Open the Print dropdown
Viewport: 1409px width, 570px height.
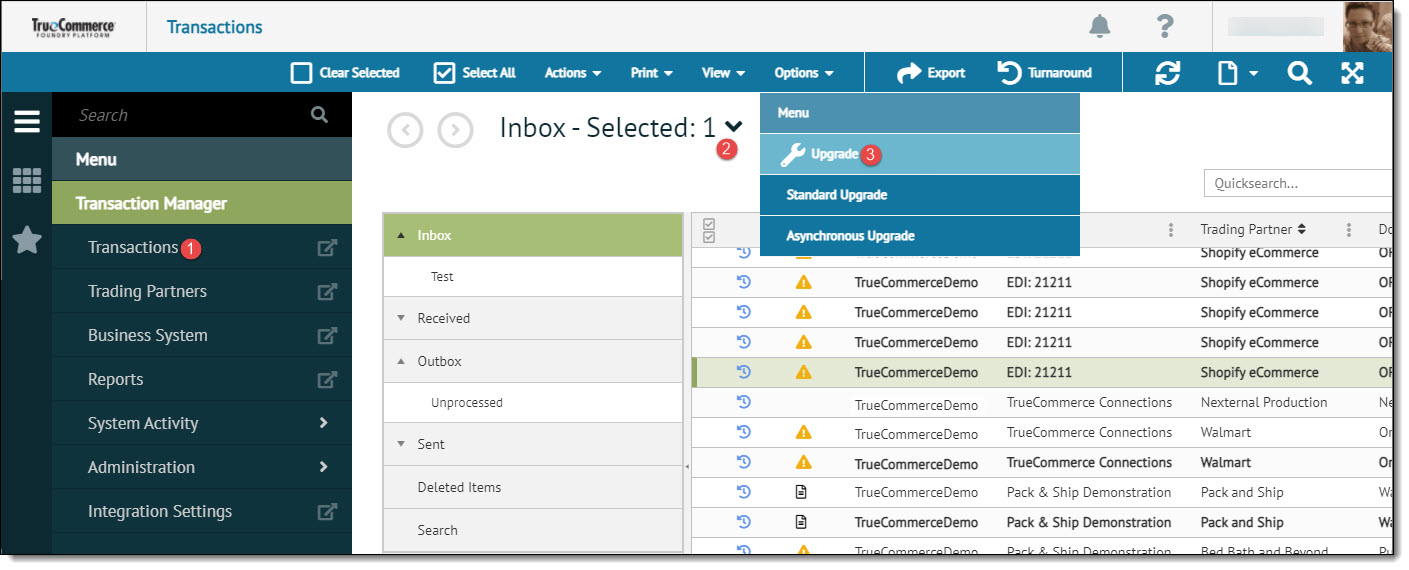pyautogui.click(x=652, y=73)
